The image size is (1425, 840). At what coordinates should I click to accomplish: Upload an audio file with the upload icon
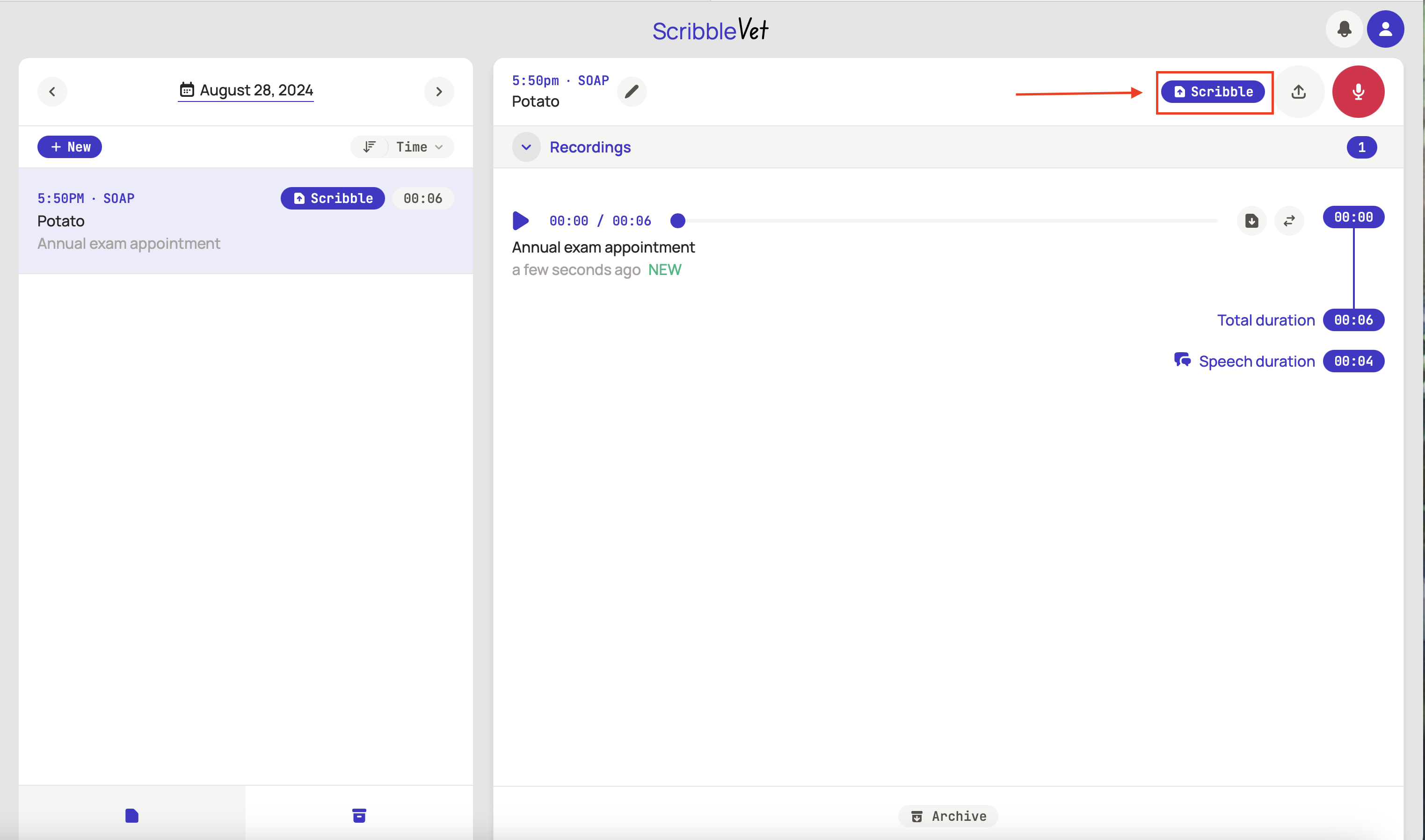click(1299, 91)
